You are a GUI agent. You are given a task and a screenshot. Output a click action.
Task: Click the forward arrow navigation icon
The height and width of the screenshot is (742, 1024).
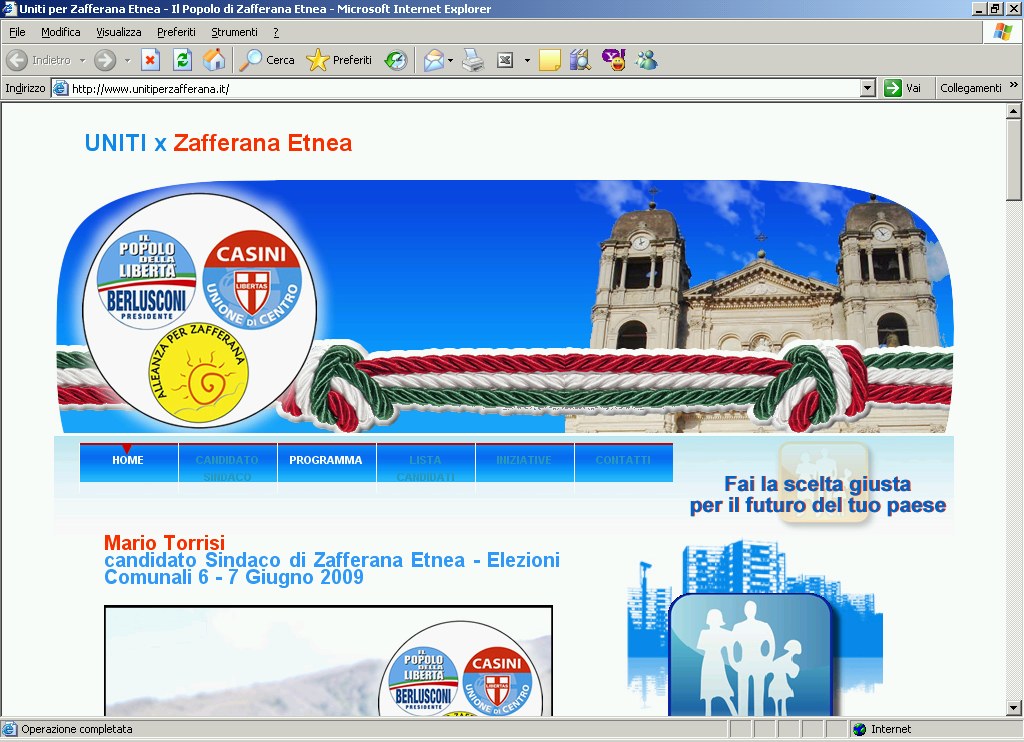click(104, 60)
